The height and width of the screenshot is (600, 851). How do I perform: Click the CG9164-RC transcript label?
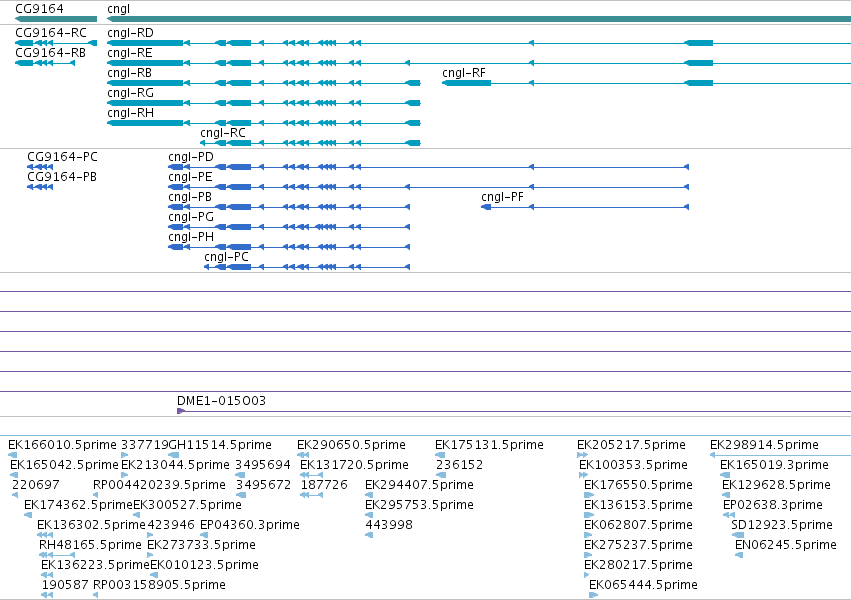click(x=50, y=33)
